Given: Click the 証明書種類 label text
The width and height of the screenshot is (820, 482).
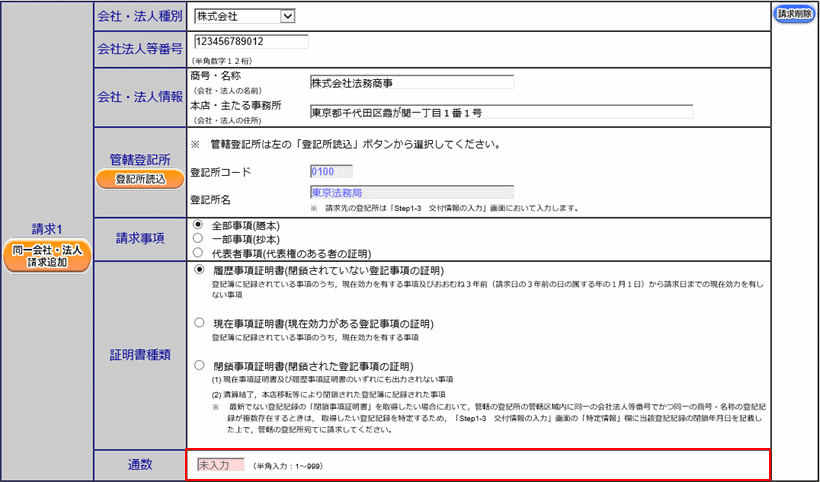Looking at the screenshot, I should (140, 355).
